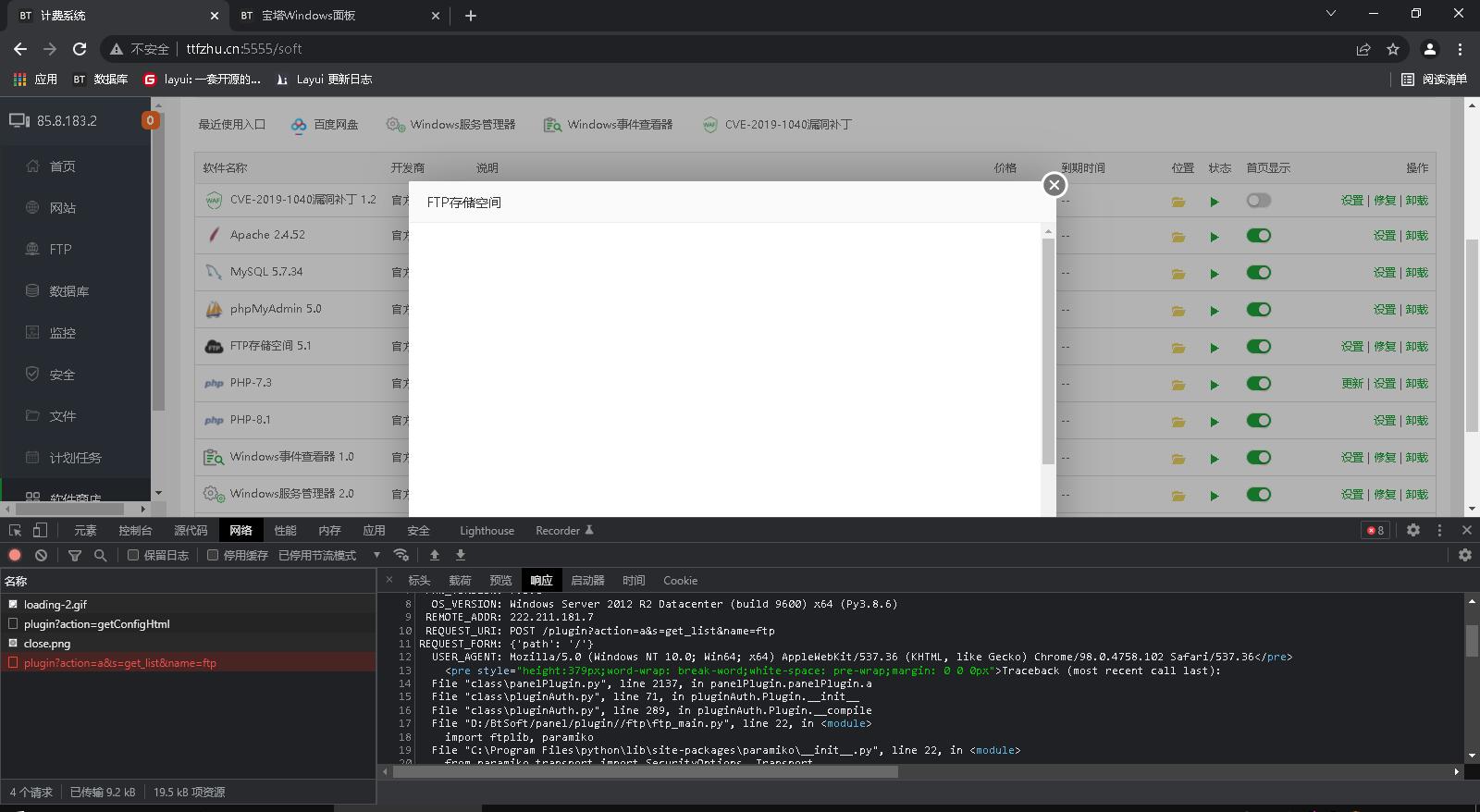Toggle homepage display for Windows事件查看器 1.0
This screenshot has height=812, width=1480.
1258,457
